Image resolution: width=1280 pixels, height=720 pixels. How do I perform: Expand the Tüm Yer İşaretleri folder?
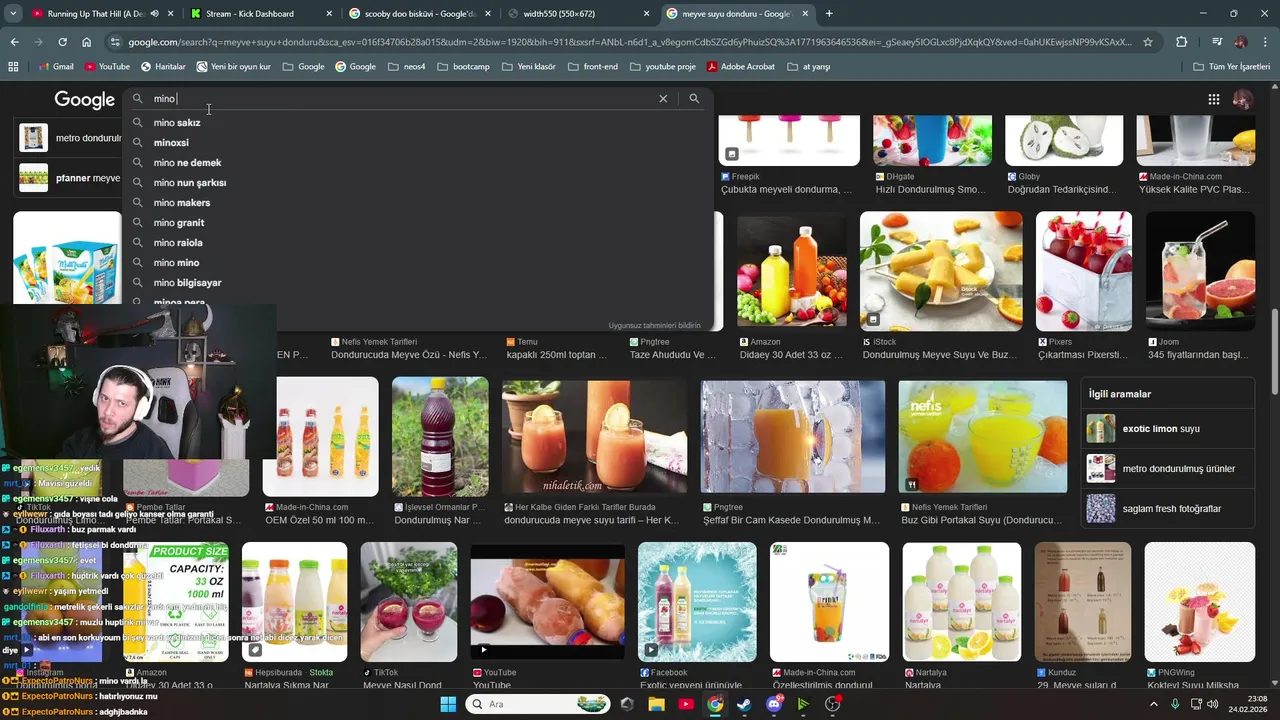[1232, 66]
